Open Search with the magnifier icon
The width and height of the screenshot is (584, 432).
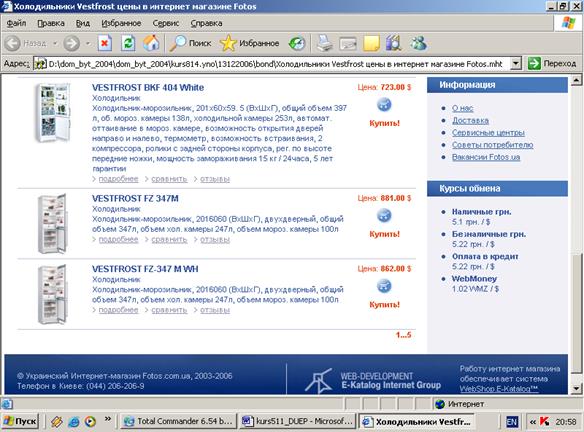[x=190, y=43]
